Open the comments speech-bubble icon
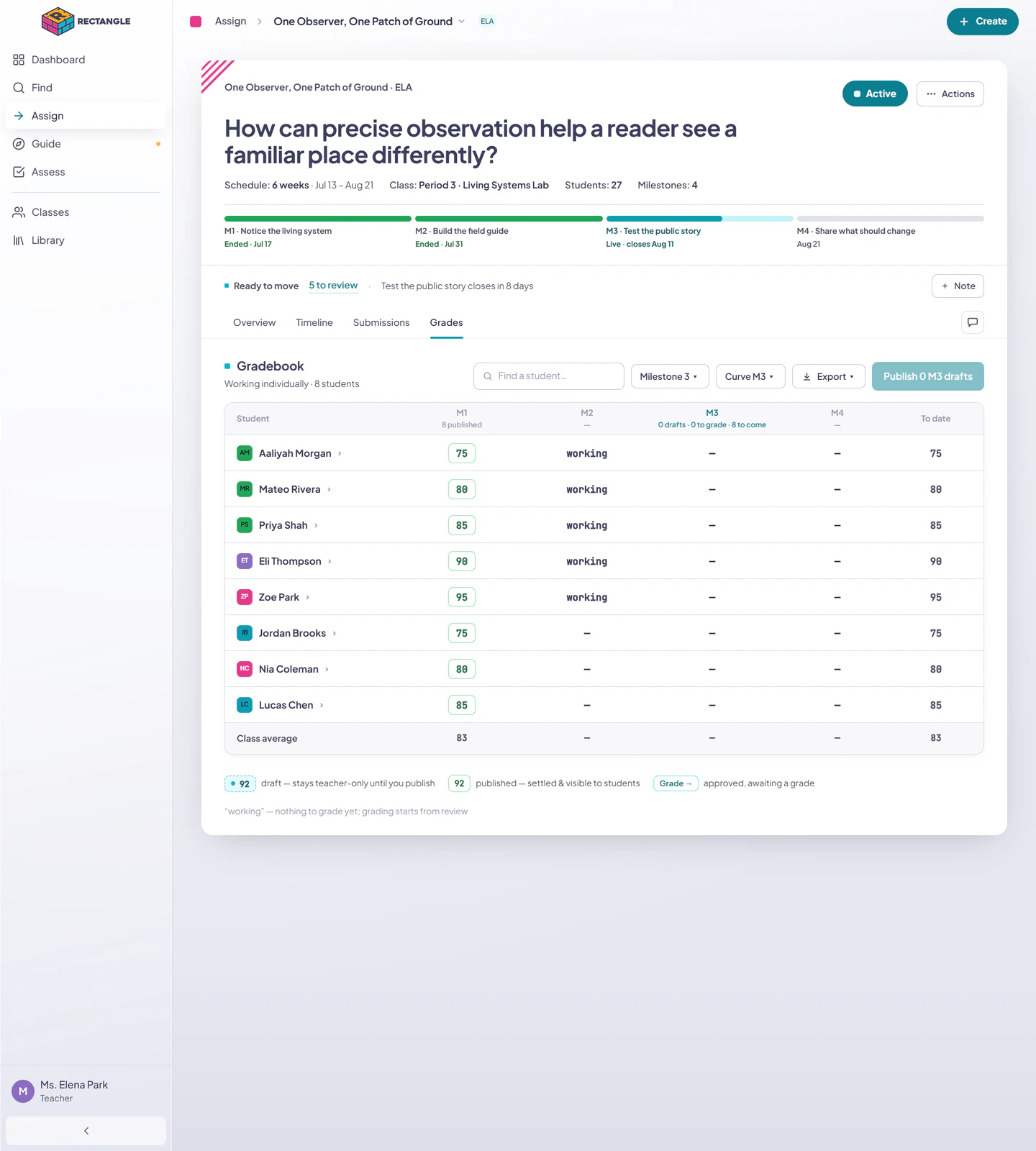This screenshot has height=1151, width=1036. click(x=972, y=322)
